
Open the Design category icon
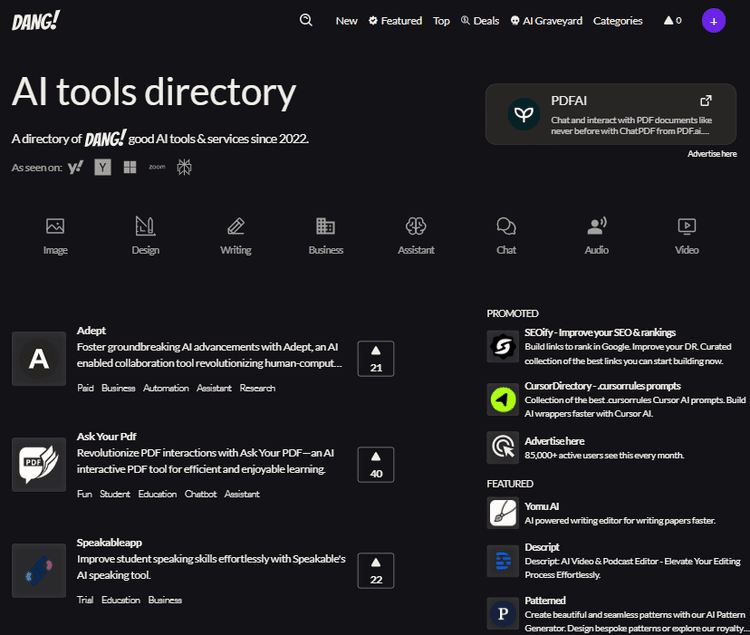(x=145, y=227)
